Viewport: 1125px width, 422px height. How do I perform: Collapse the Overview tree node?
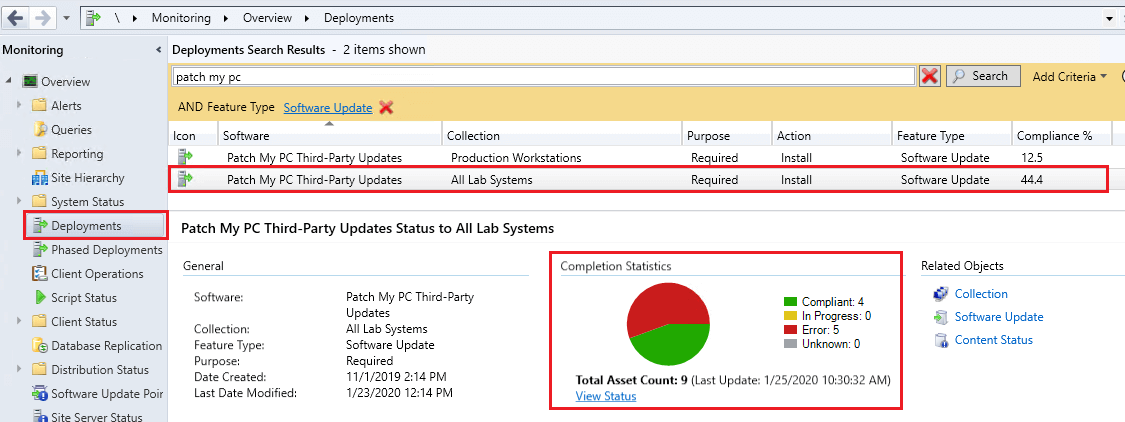[9, 81]
